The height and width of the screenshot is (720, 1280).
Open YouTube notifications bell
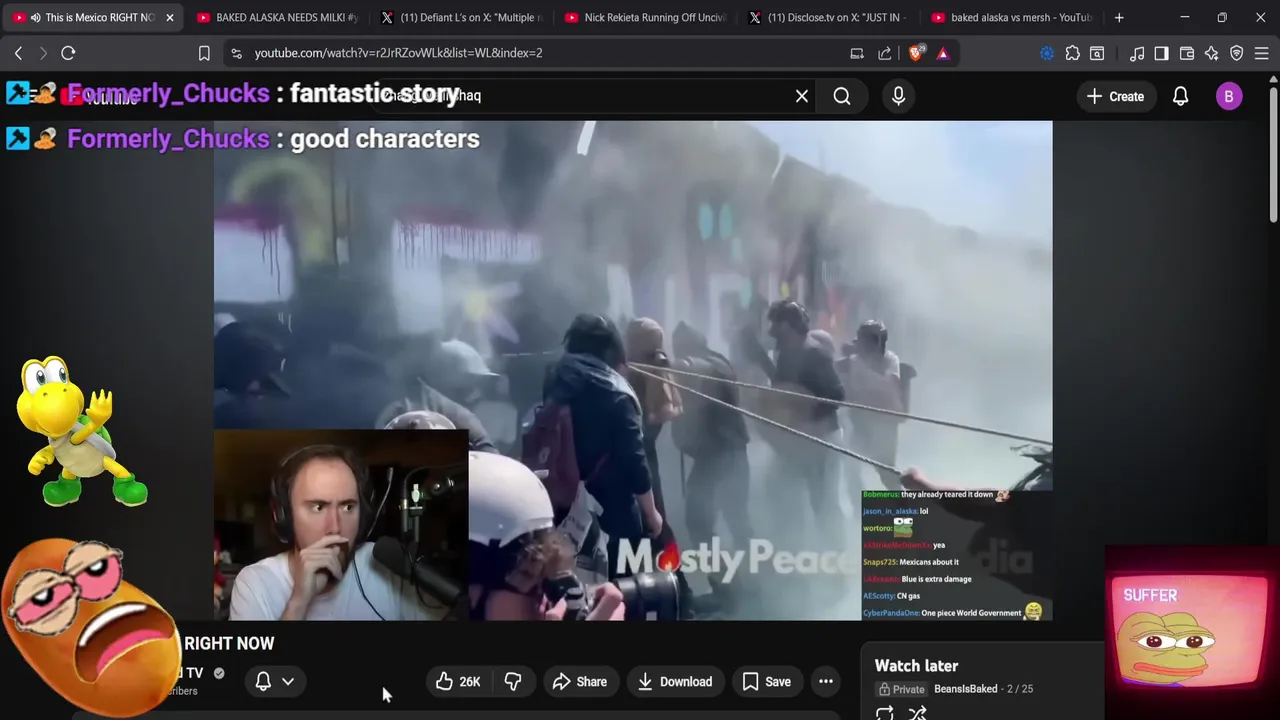pyautogui.click(x=1180, y=96)
